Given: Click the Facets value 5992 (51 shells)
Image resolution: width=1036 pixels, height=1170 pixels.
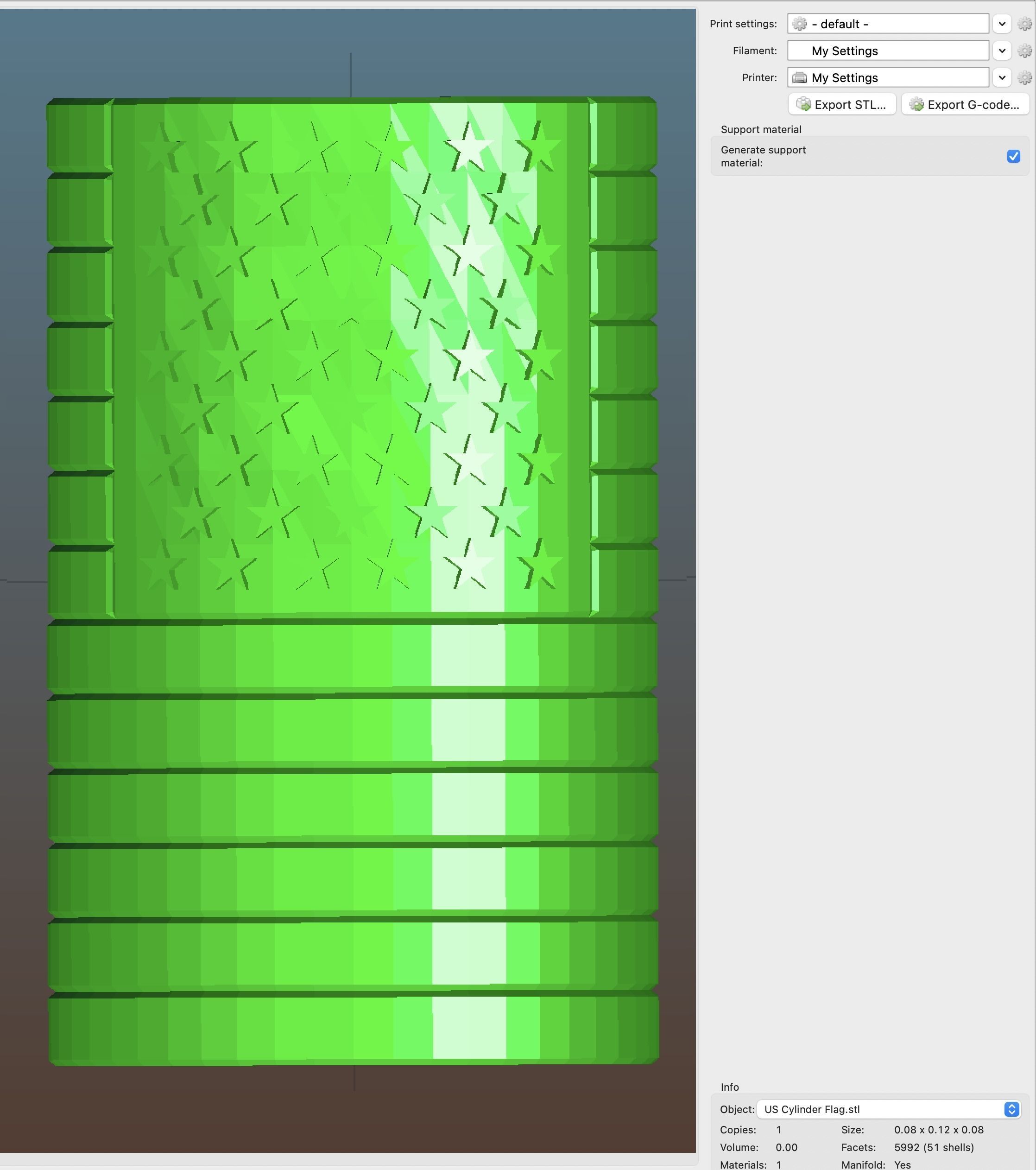Looking at the screenshot, I should tap(934, 1147).
